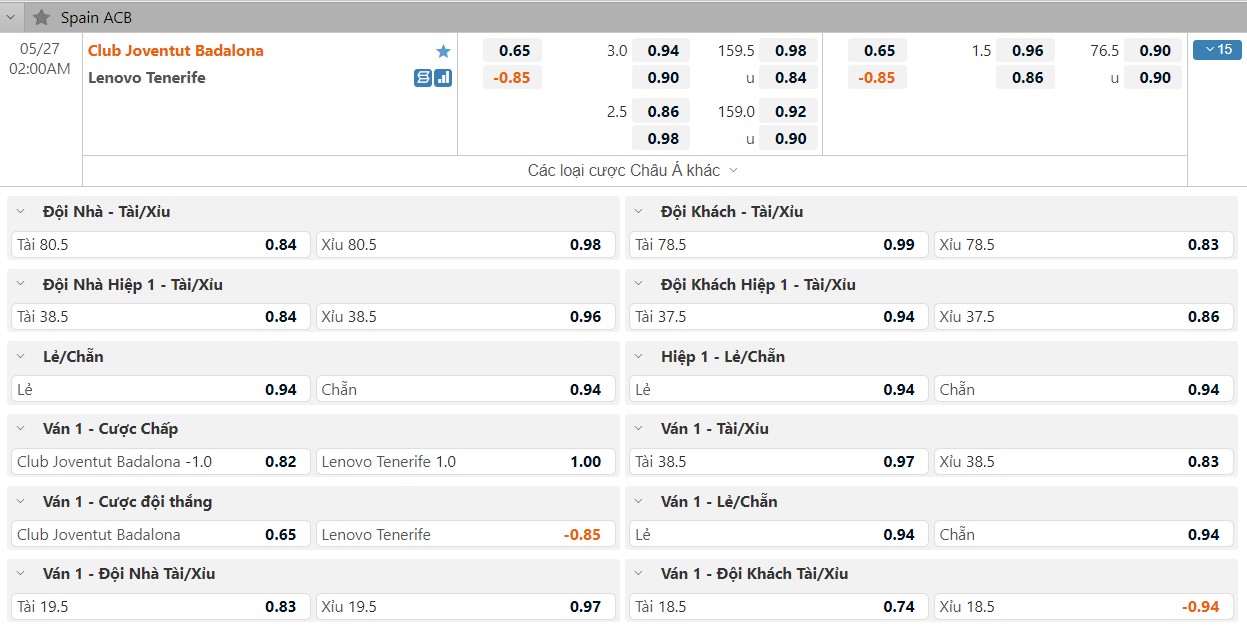This screenshot has height=630, width=1247.
Task: Collapse Ván 1 - Cược Chấp section
Action: pyautogui.click(x=21, y=429)
